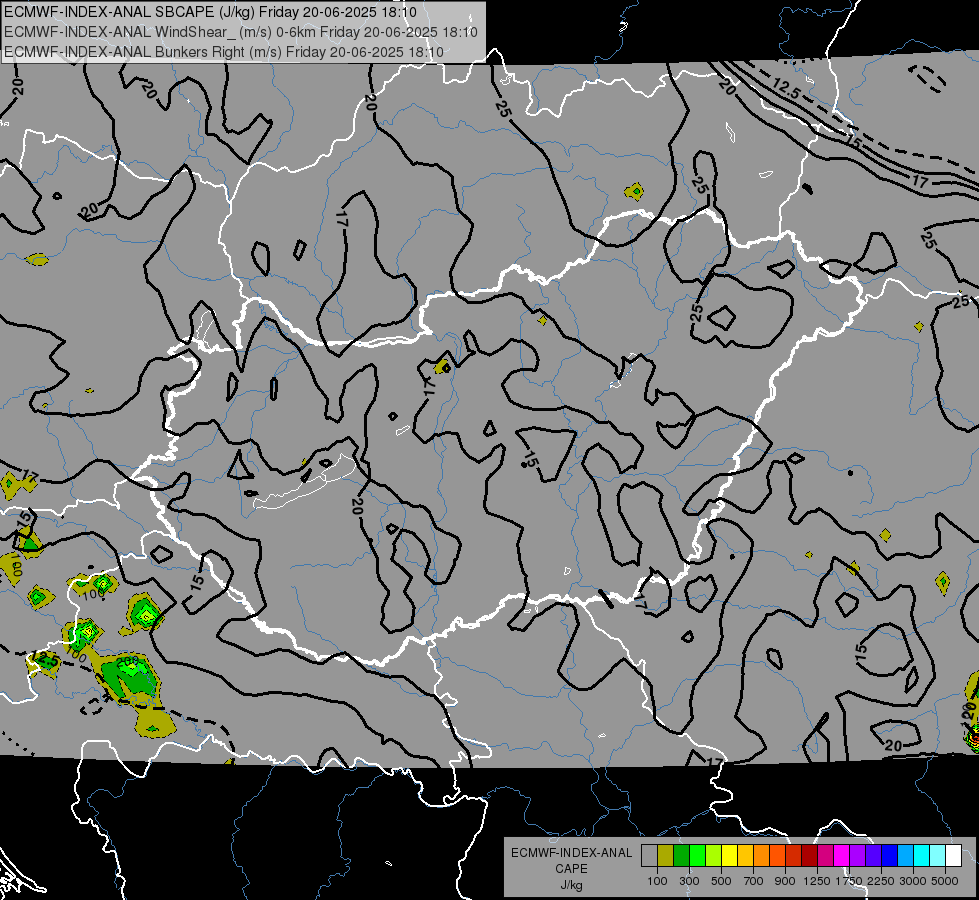The image size is (979, 900).
Task: Click the CAPE label in legend
Action: [571, 869]
